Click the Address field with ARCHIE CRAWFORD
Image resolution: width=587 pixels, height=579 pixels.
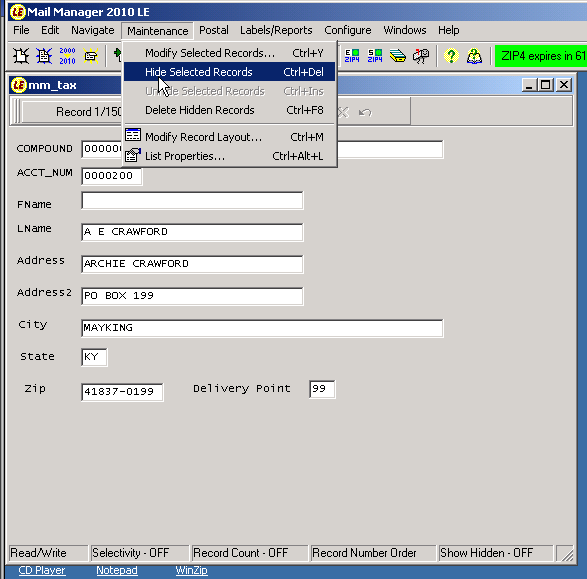[192, 264]
